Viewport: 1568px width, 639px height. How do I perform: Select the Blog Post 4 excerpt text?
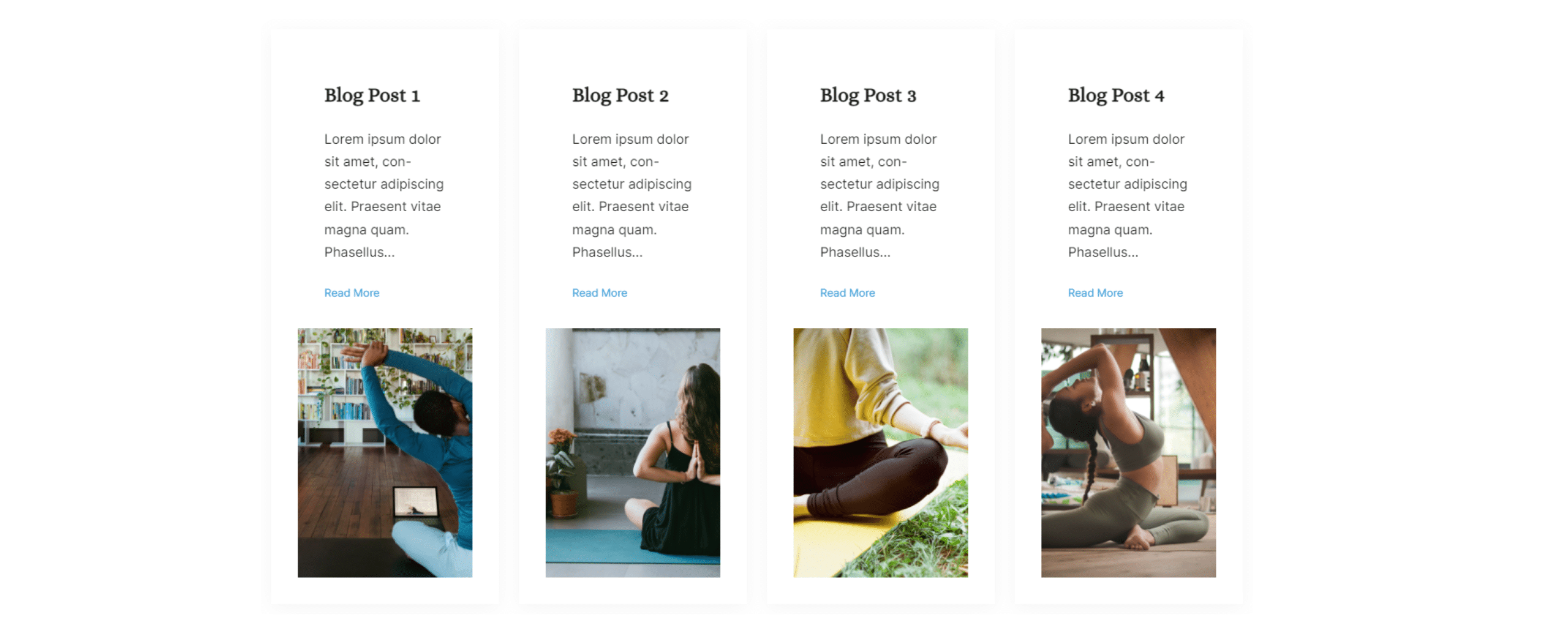pos(1128,195)
